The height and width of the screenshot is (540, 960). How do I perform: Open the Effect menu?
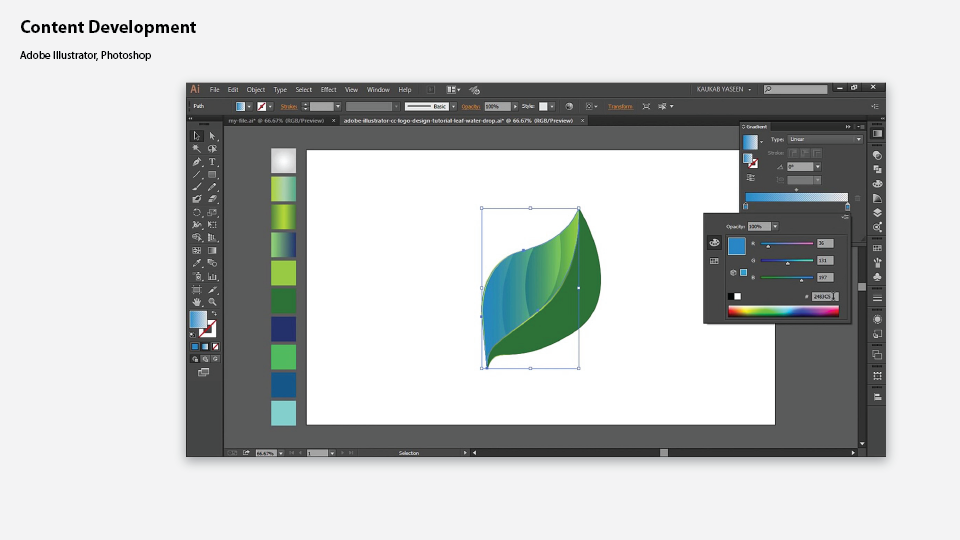click(328, 90)
